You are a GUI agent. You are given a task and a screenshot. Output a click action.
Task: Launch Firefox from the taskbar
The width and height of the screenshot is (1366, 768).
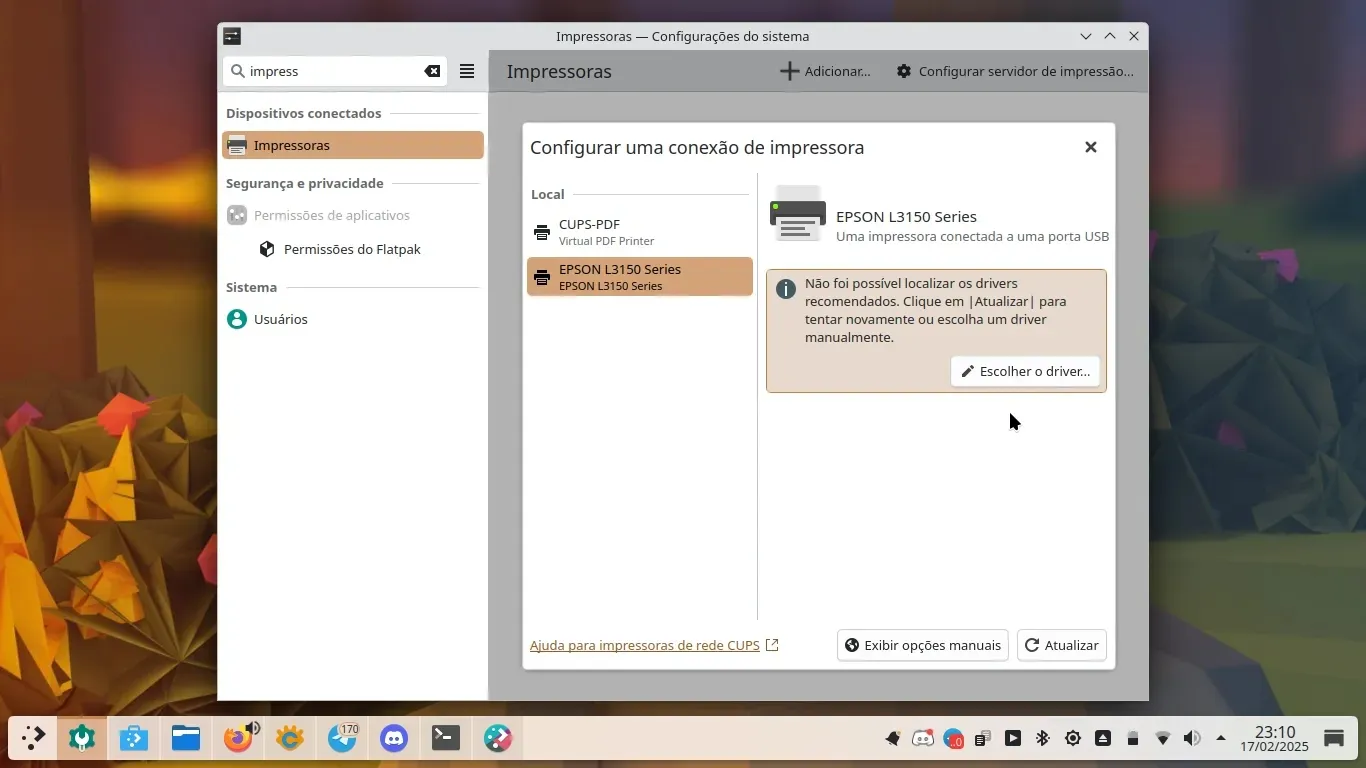[x=238, y=739]
